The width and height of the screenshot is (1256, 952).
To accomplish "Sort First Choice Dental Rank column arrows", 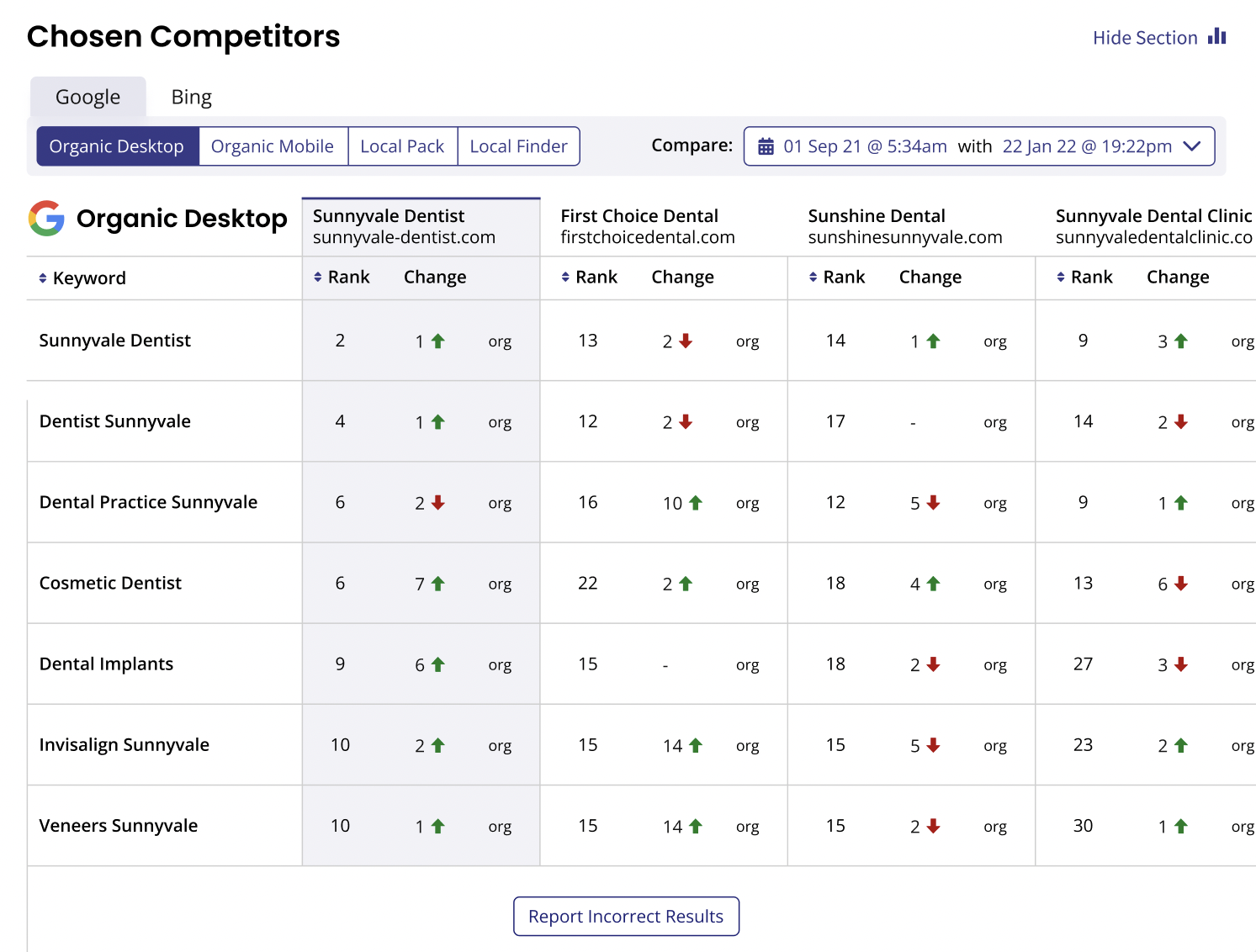I will pyautogui.click(x=565, y=278).
